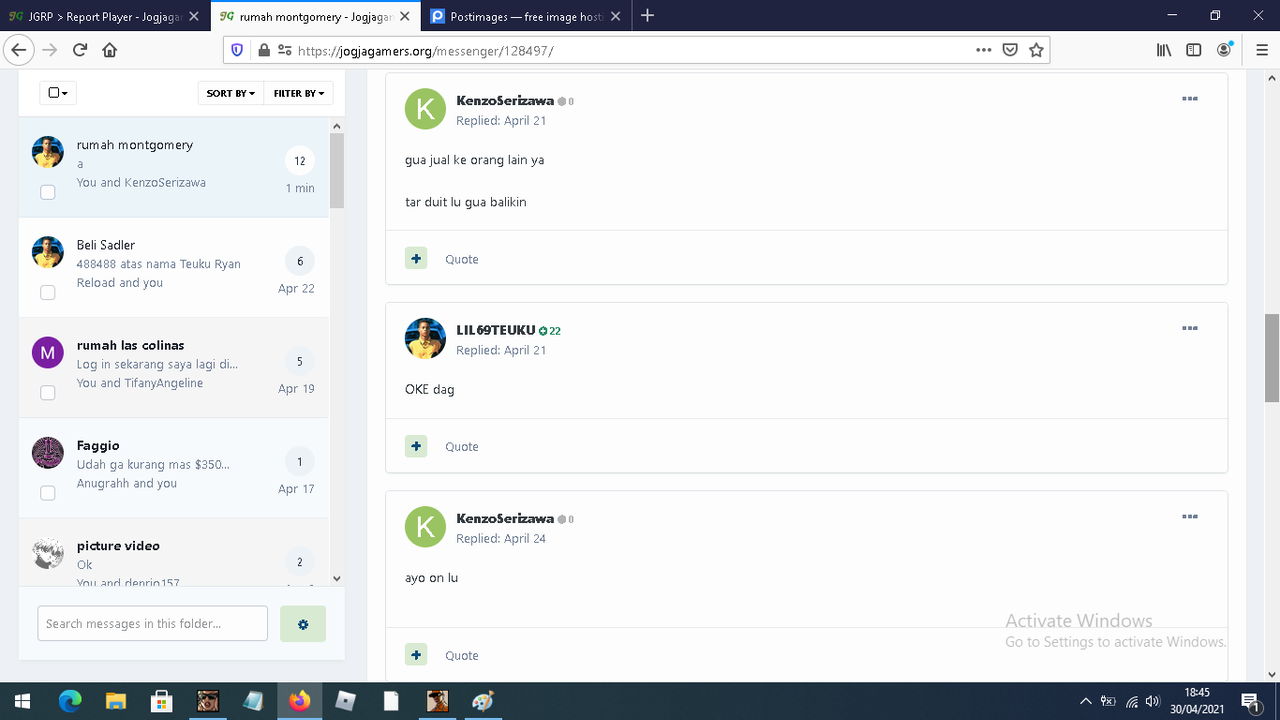Close the 'JGRP > Report Player' tab
The width and height of the screenshot is (1280, 720).
click(x=194, y=16)
